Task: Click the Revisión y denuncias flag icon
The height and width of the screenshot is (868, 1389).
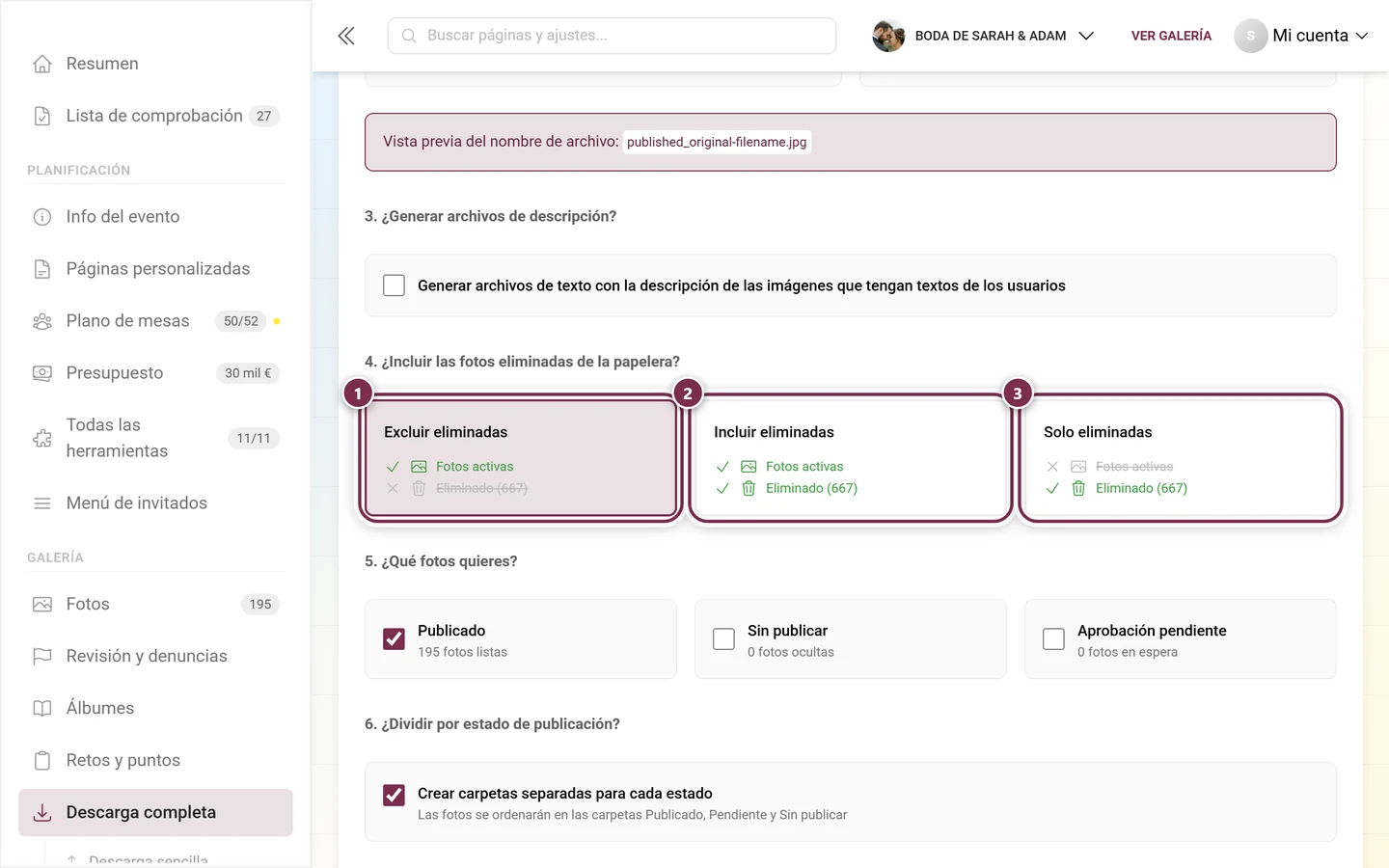Action: click(42, 657)
